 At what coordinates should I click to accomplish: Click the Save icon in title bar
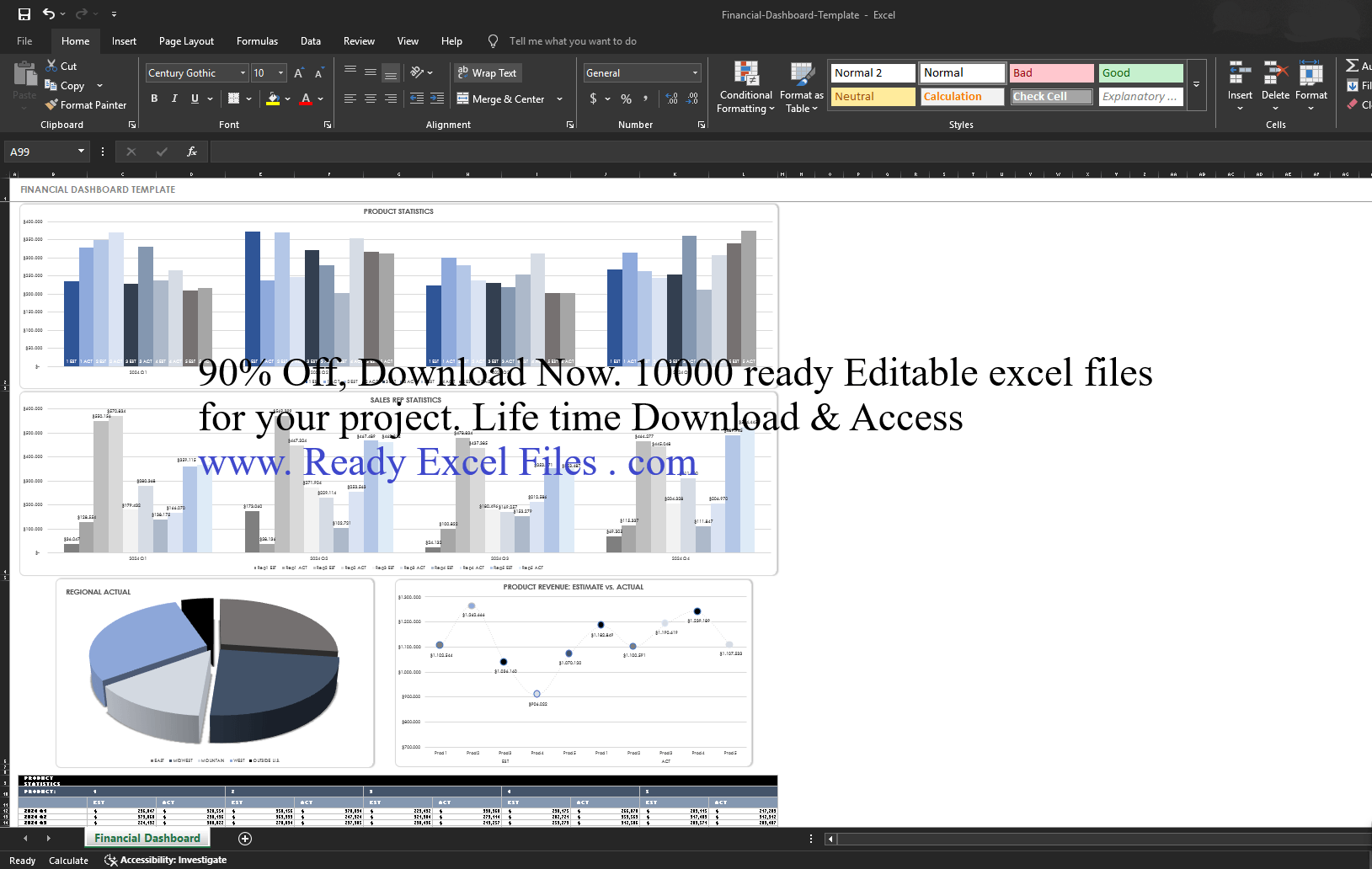pyautogui.click(x=24, y=14)
